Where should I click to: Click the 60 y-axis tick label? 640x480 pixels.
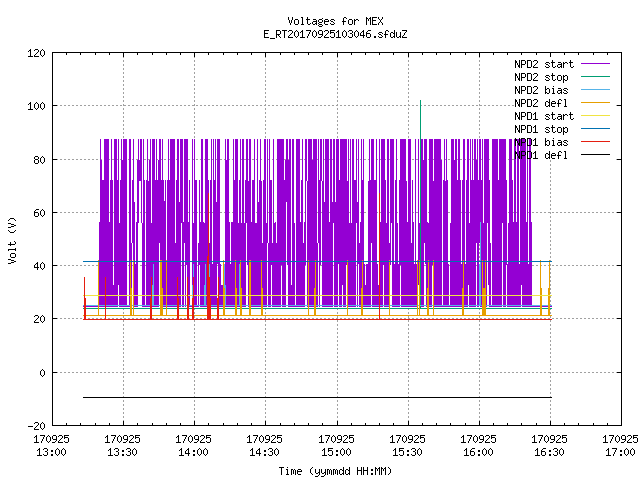(39, 213)
